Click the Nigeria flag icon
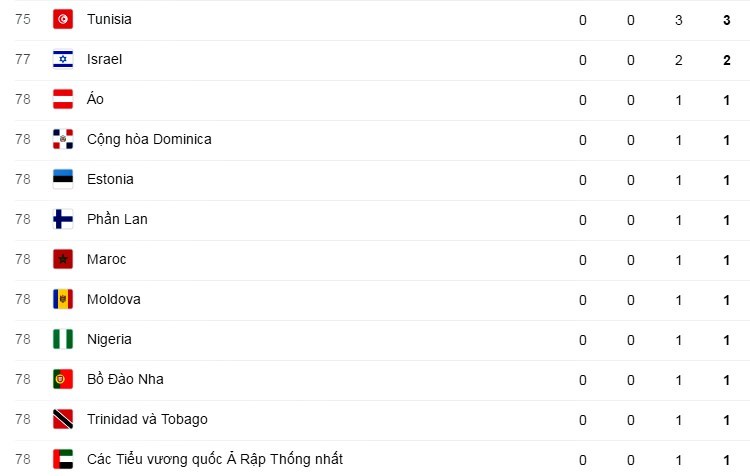Screen dimensions: 750x476 point(63,339)
